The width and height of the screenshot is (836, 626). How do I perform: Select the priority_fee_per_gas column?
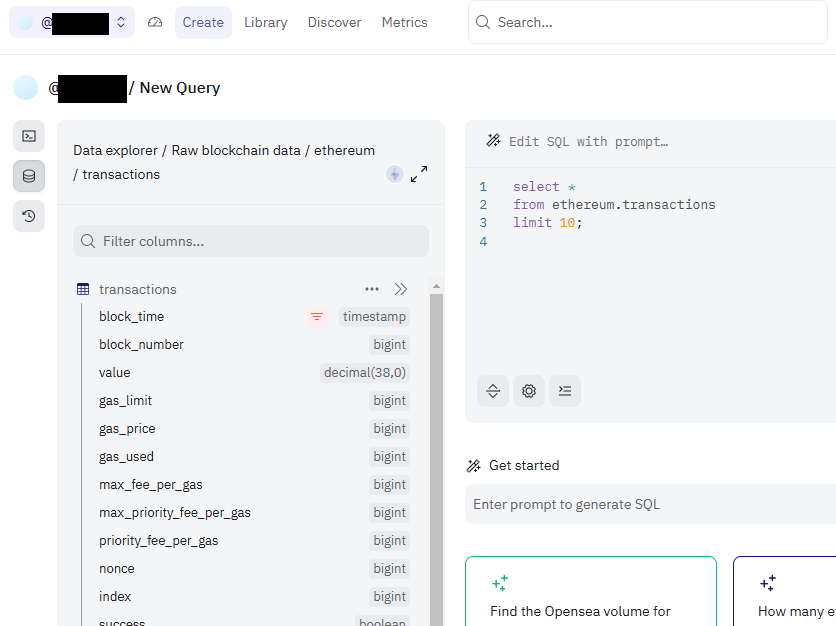pos(158,541)
